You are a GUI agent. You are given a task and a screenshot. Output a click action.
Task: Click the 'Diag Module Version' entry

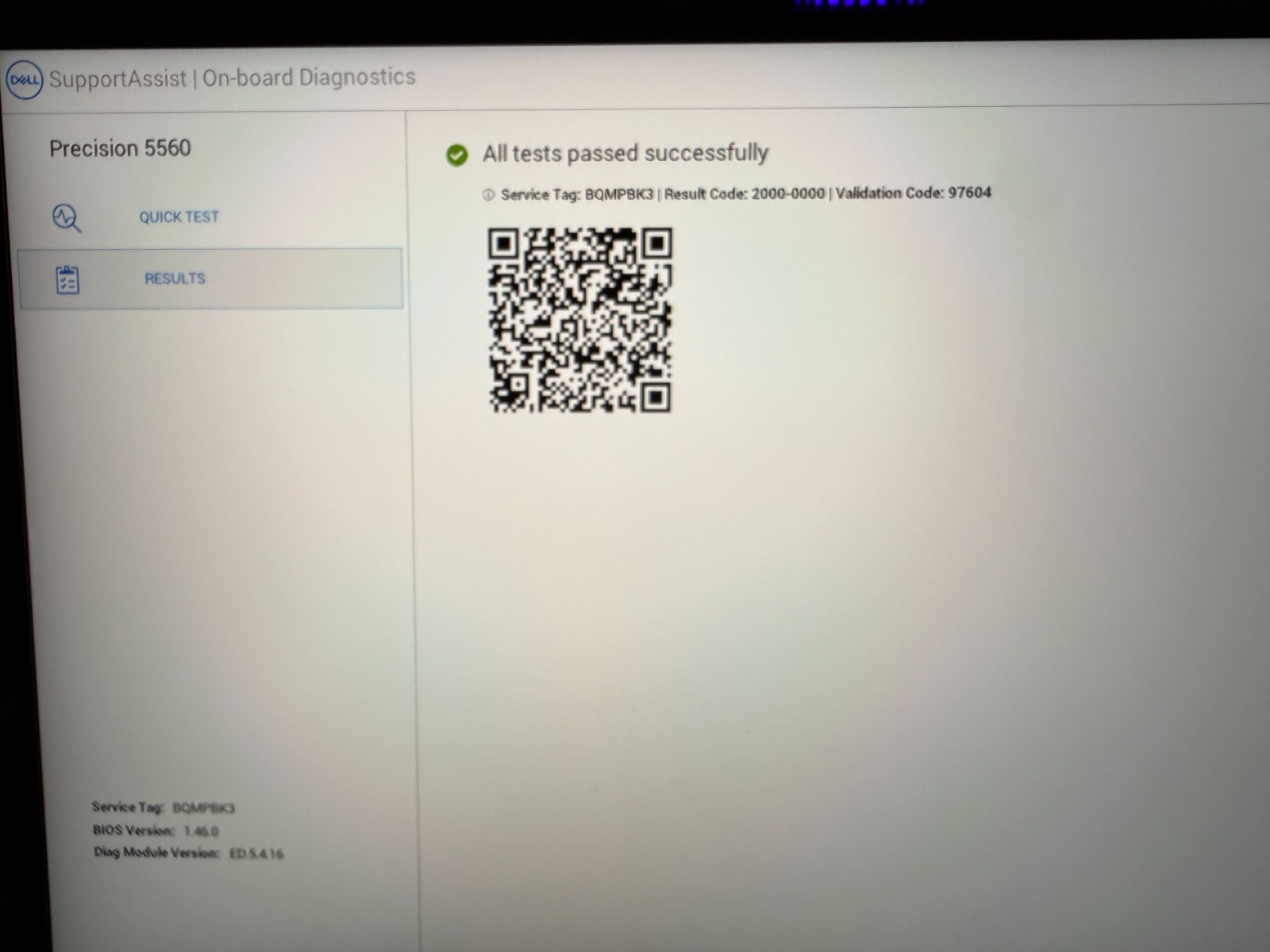188,853
